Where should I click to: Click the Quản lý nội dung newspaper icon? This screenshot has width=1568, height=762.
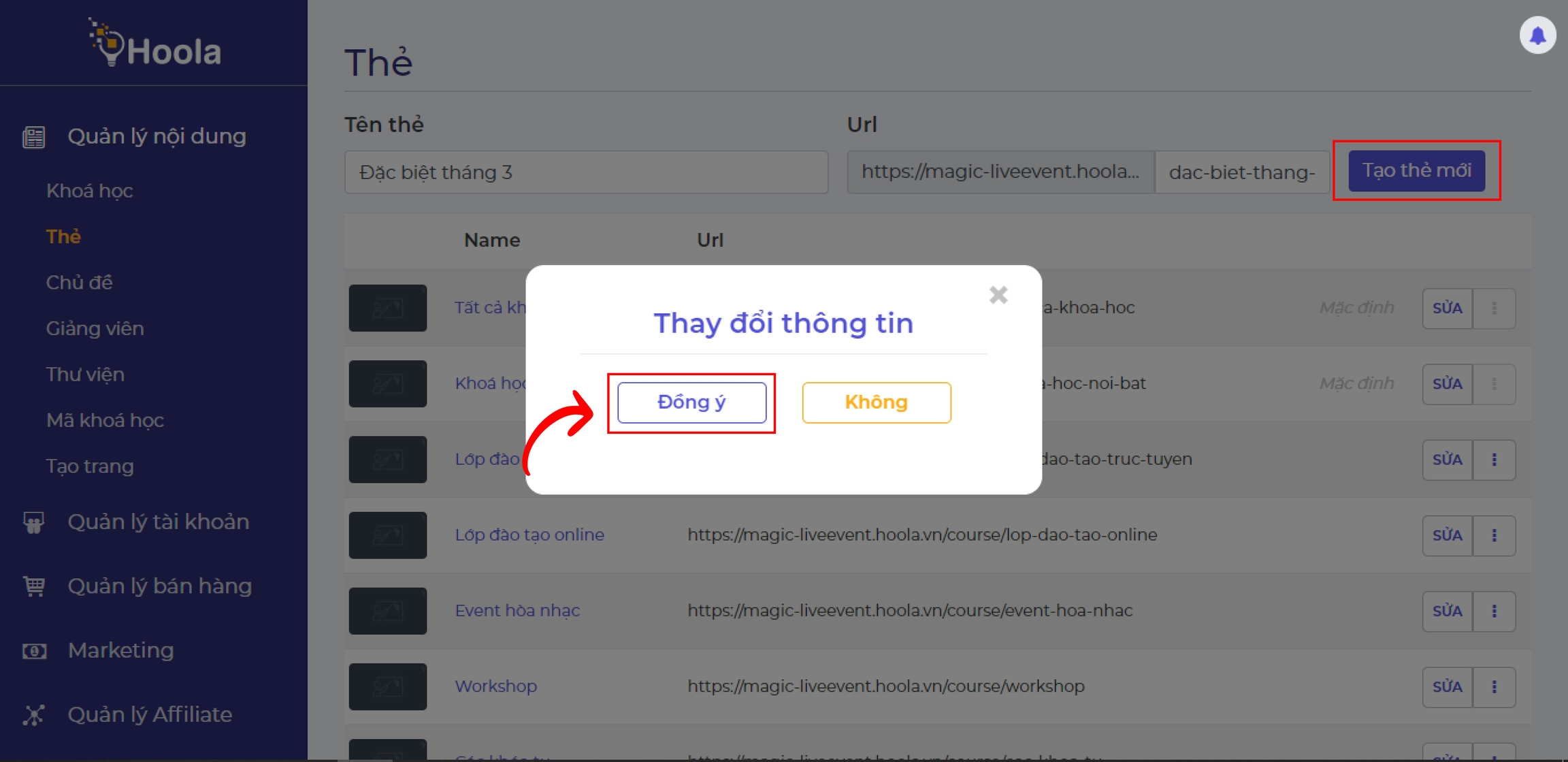tap(34, 137)
